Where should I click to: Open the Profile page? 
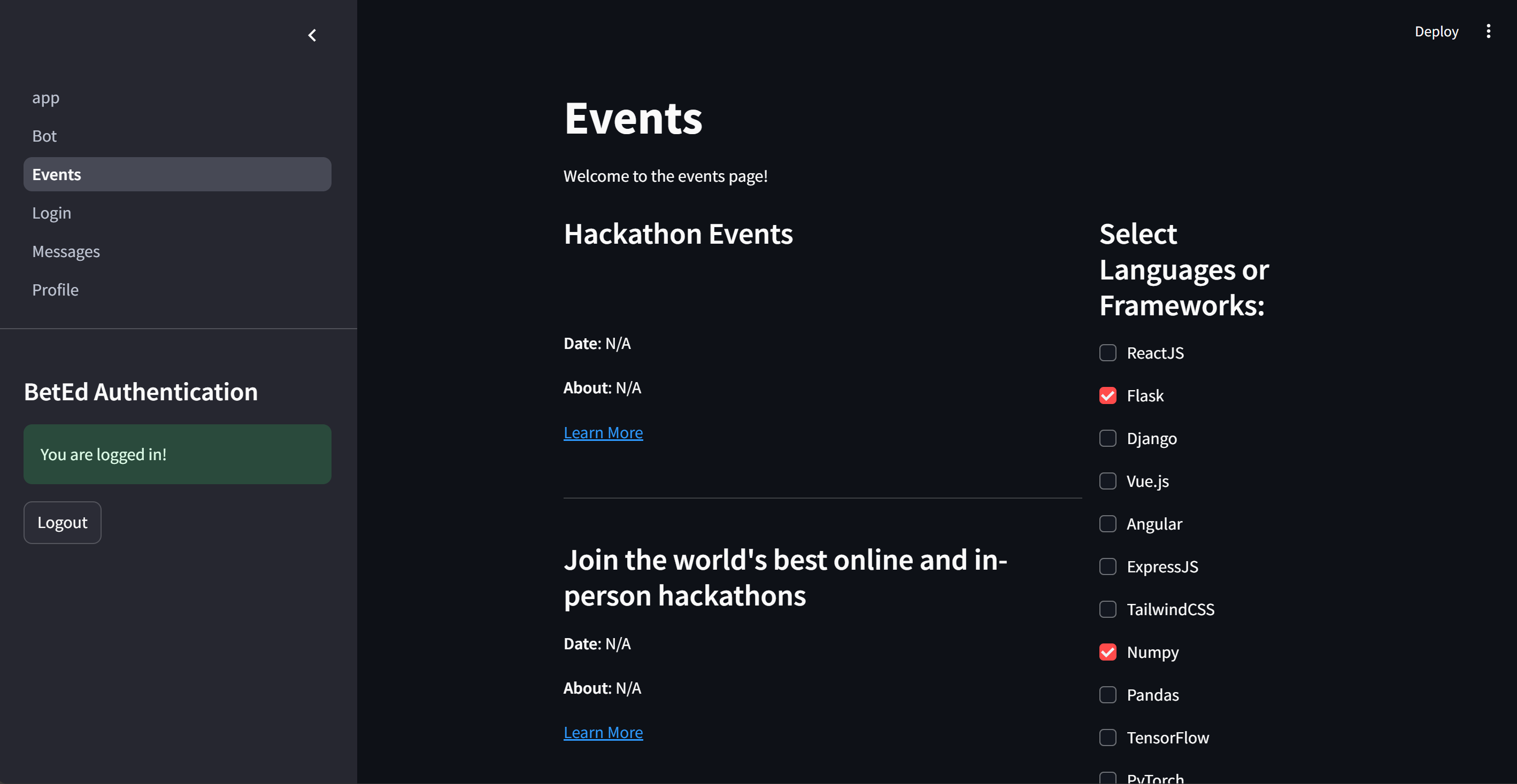click(x=56, y=290)
